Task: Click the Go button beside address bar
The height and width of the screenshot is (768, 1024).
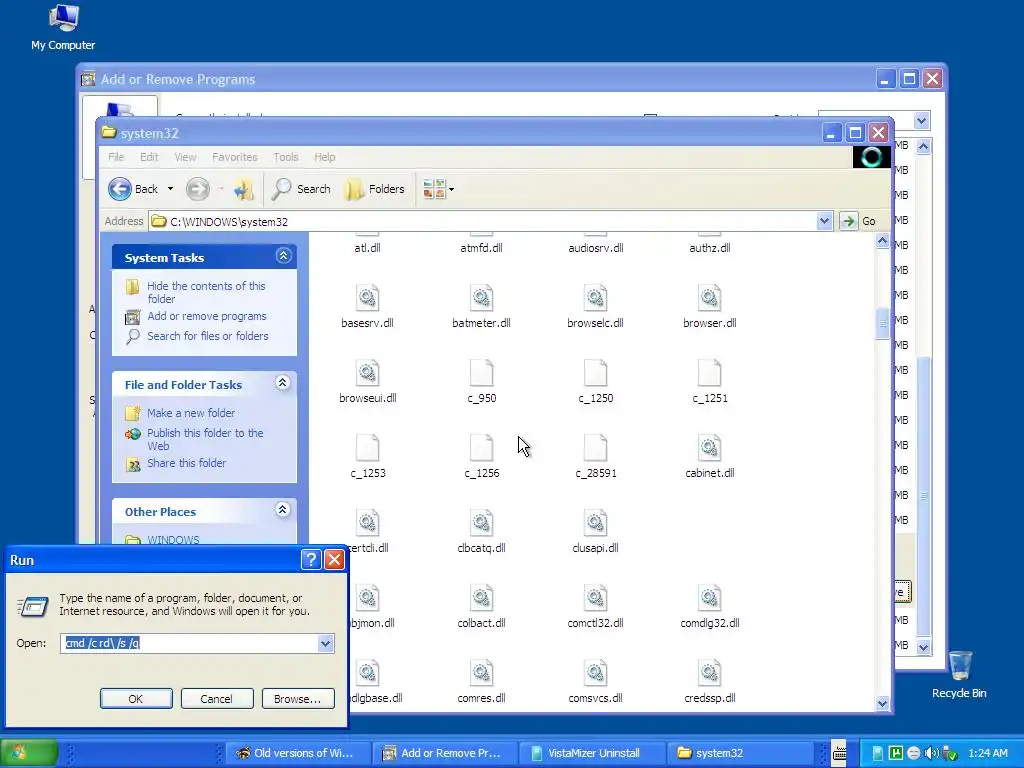Action: (861, 221)
